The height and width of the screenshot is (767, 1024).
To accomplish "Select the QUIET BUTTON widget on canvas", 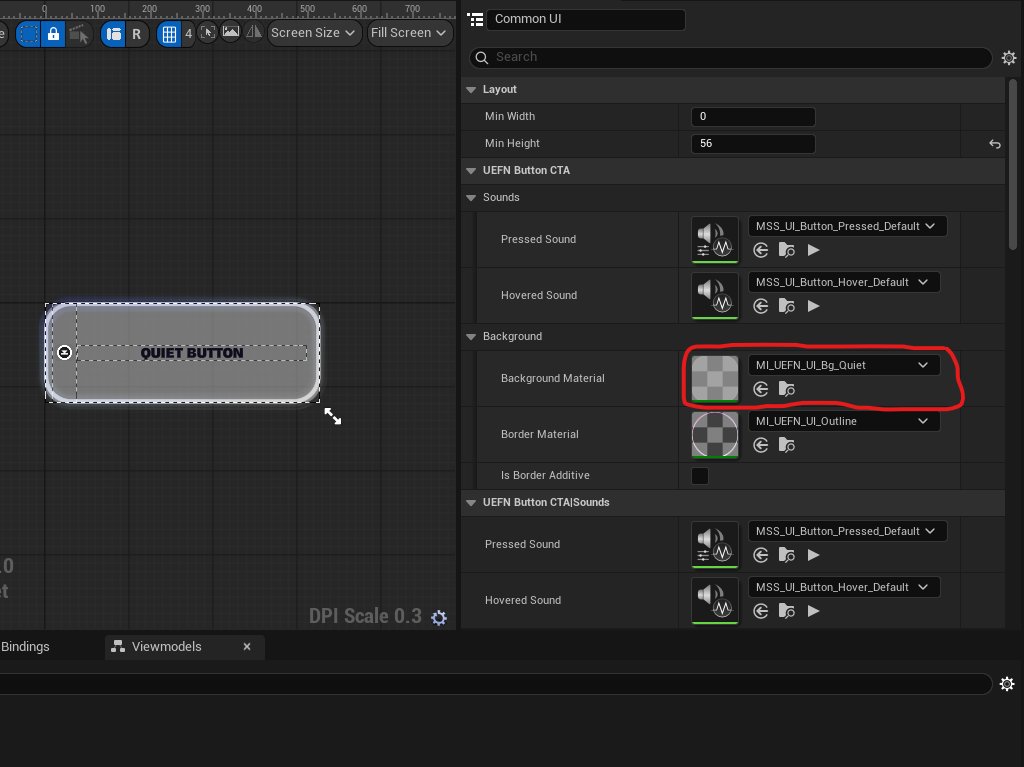I will coord(182,353).
